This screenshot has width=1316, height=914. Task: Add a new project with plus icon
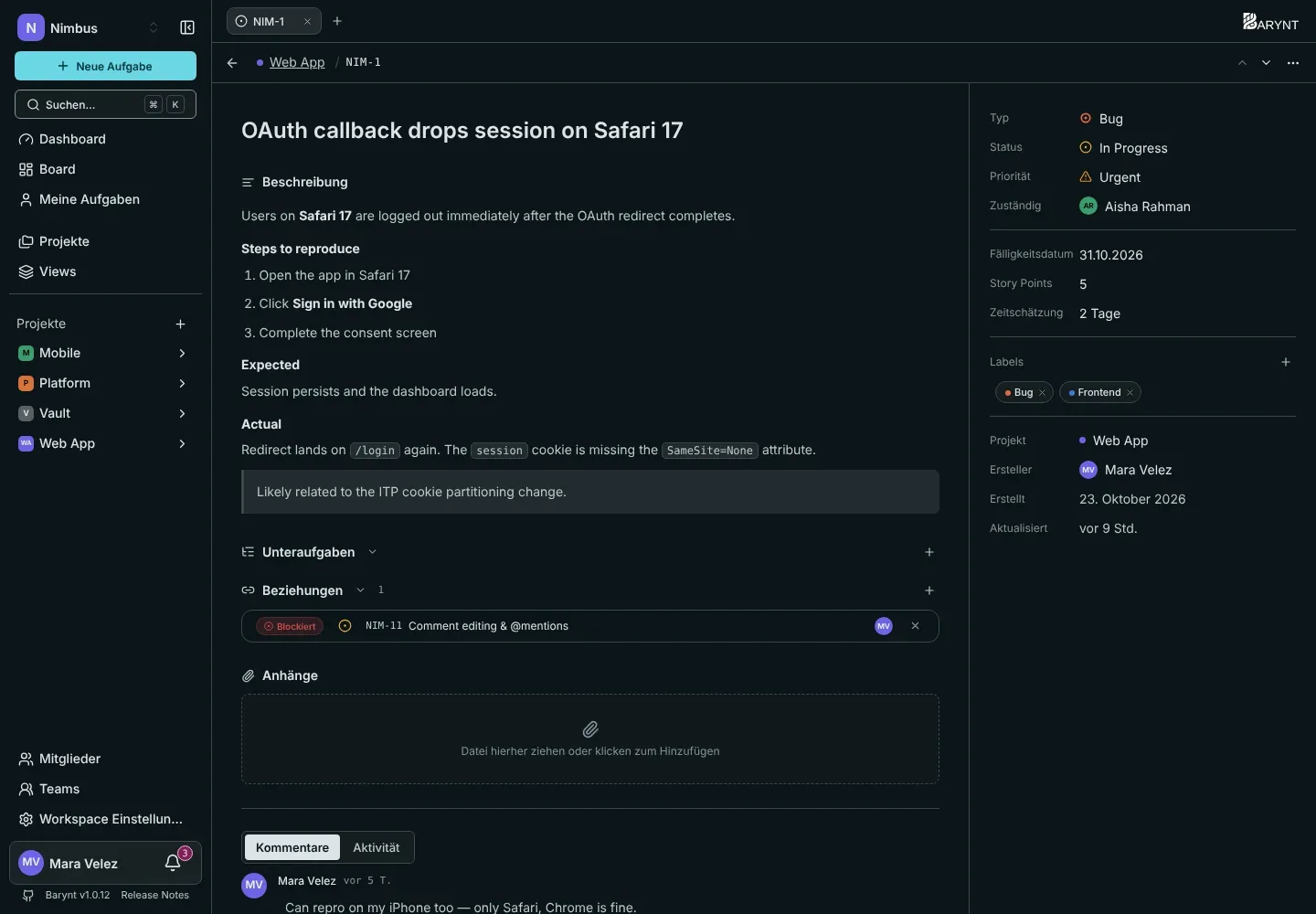coord(181,324)
